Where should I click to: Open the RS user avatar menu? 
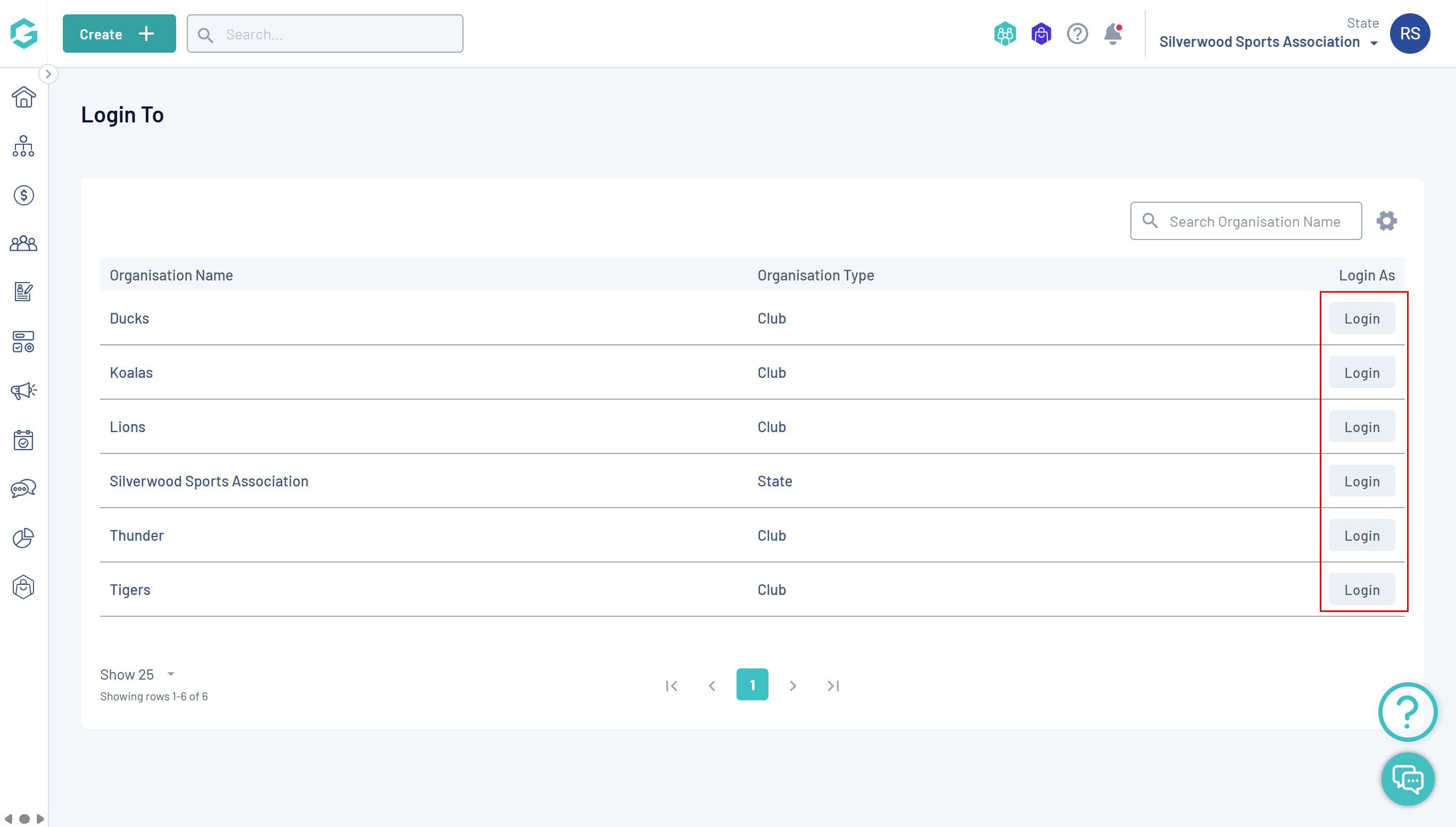tap(1409, 34)
